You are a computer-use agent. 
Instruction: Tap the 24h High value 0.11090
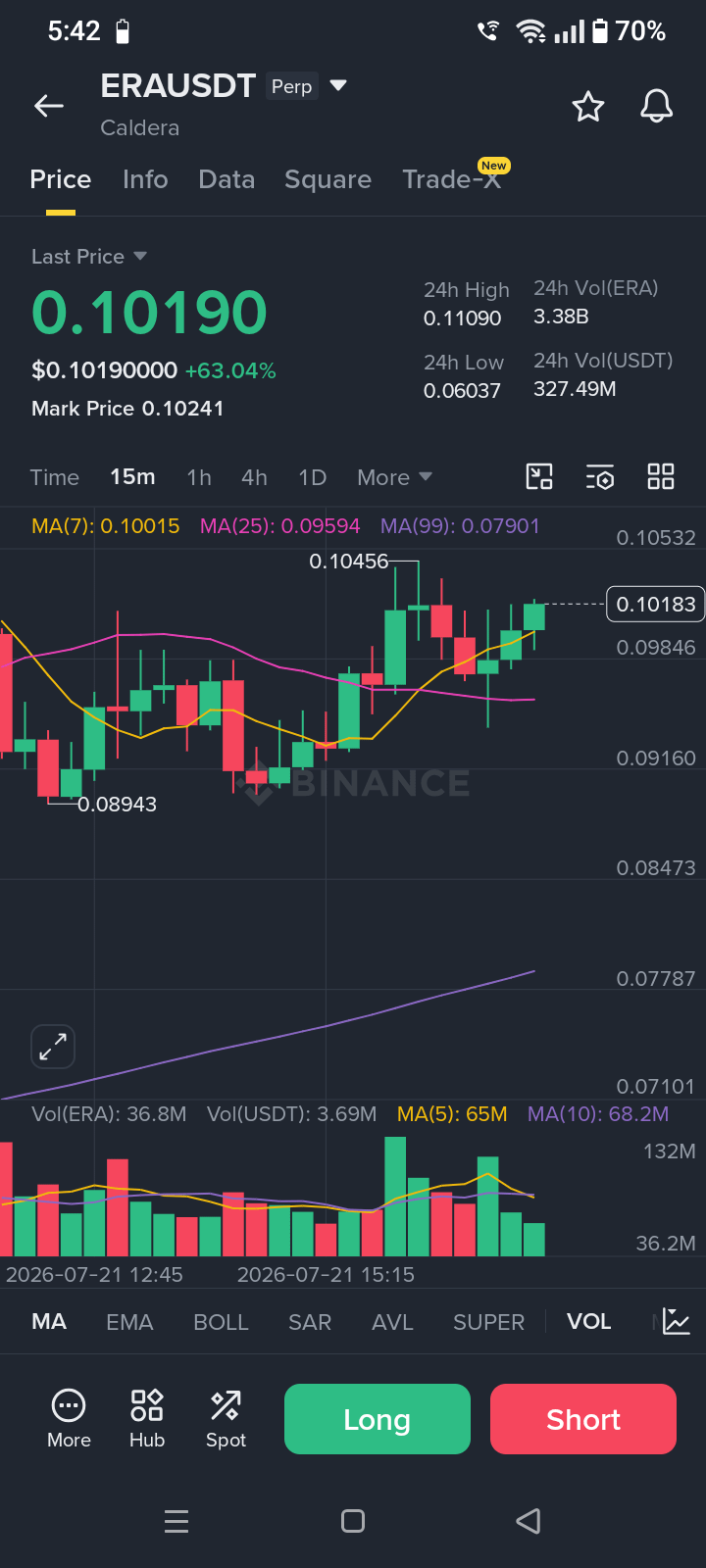(x=462, y=318)
